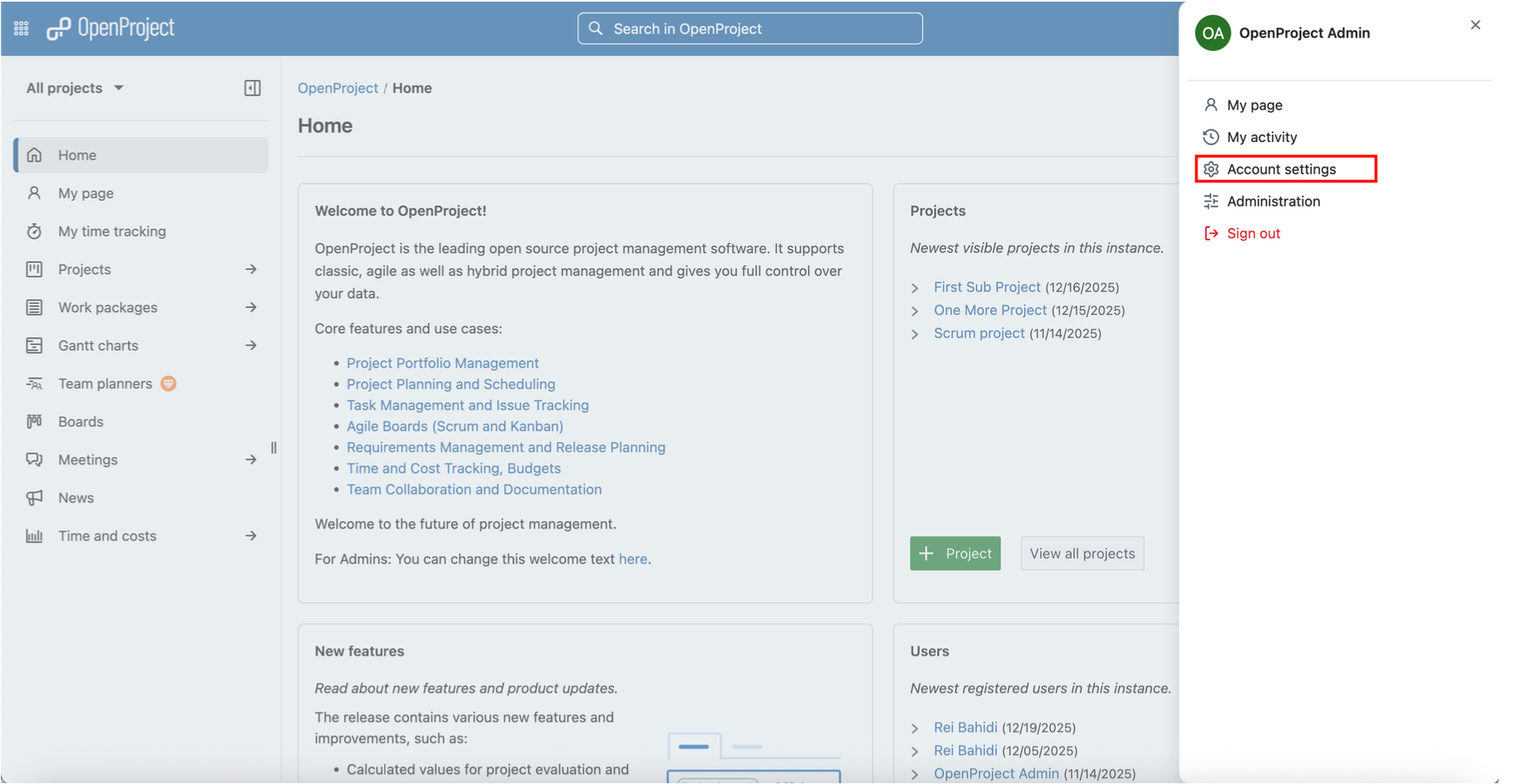The height and width of the screenshot is (784, 1527).
Task: Open Boards from the sidebar
Action: pyautogui.click(x=81, y=422)
